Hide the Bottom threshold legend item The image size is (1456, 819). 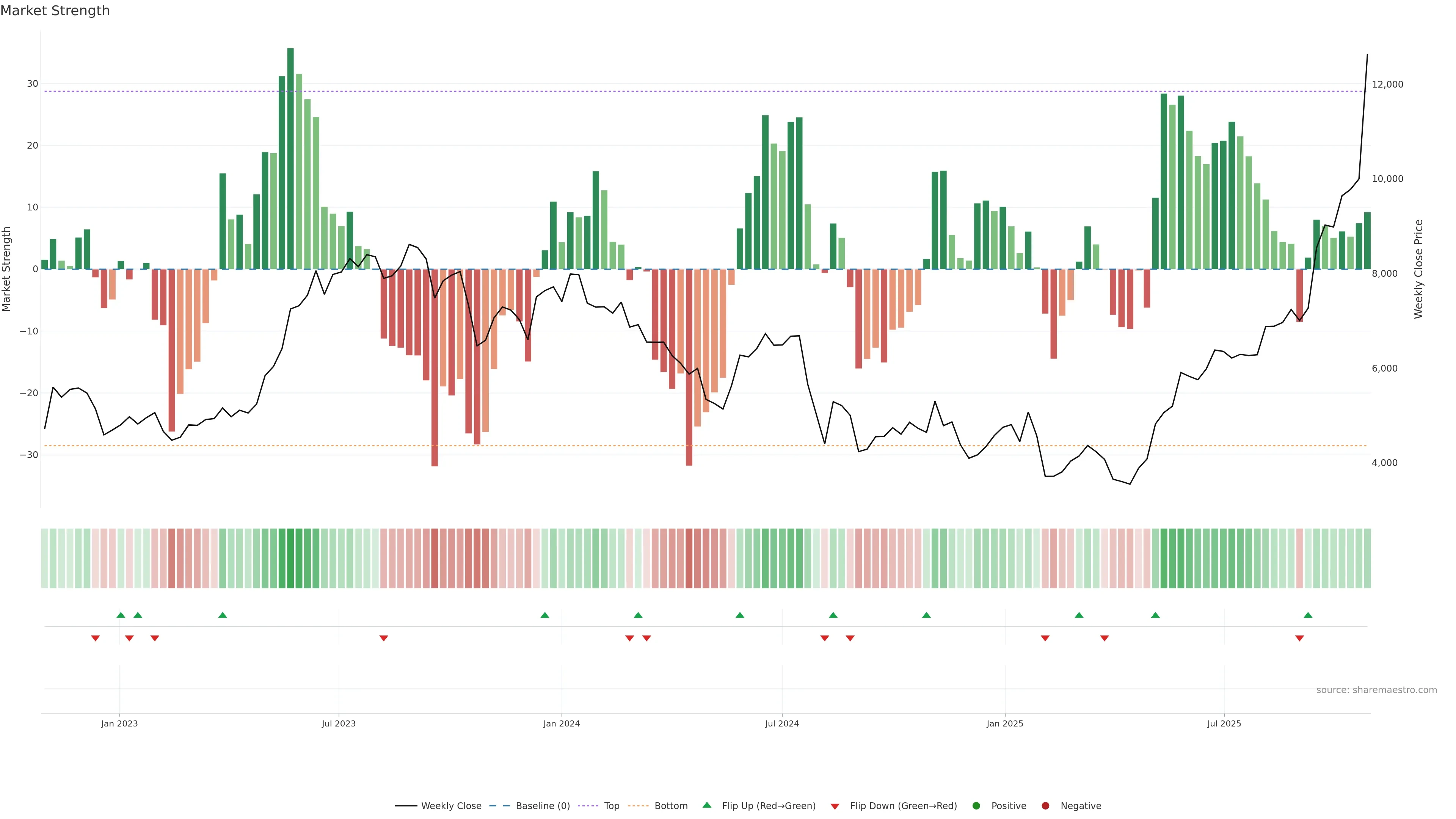coord(670,806)
